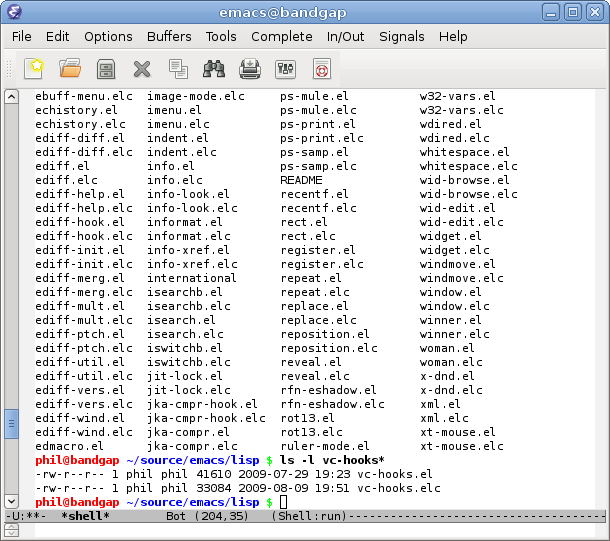This screenshot has width=610, height=541.
Task: Click the *shell* buffer name in mode line
Action: point(85,516)
